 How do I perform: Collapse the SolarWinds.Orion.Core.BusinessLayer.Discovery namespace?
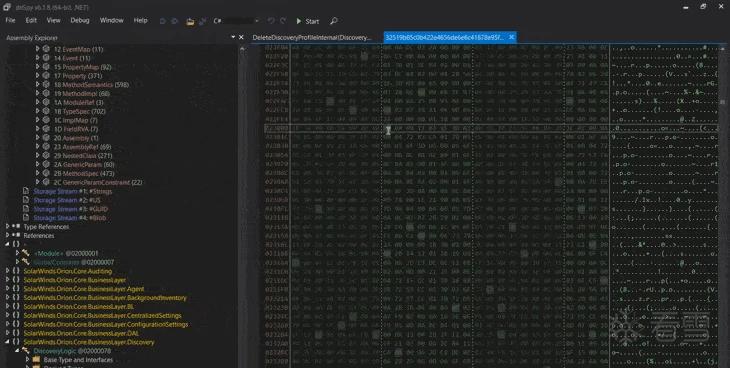[8, 342]
